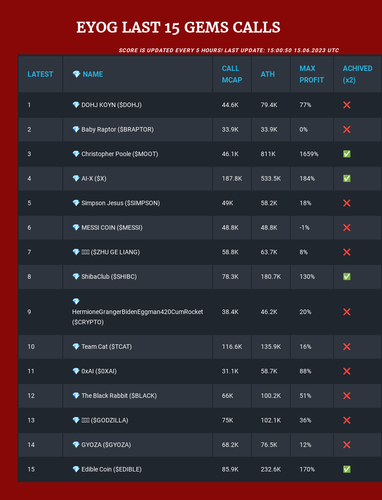Click the 'GYOZA ($GYOZA)' name

point(106,445)
